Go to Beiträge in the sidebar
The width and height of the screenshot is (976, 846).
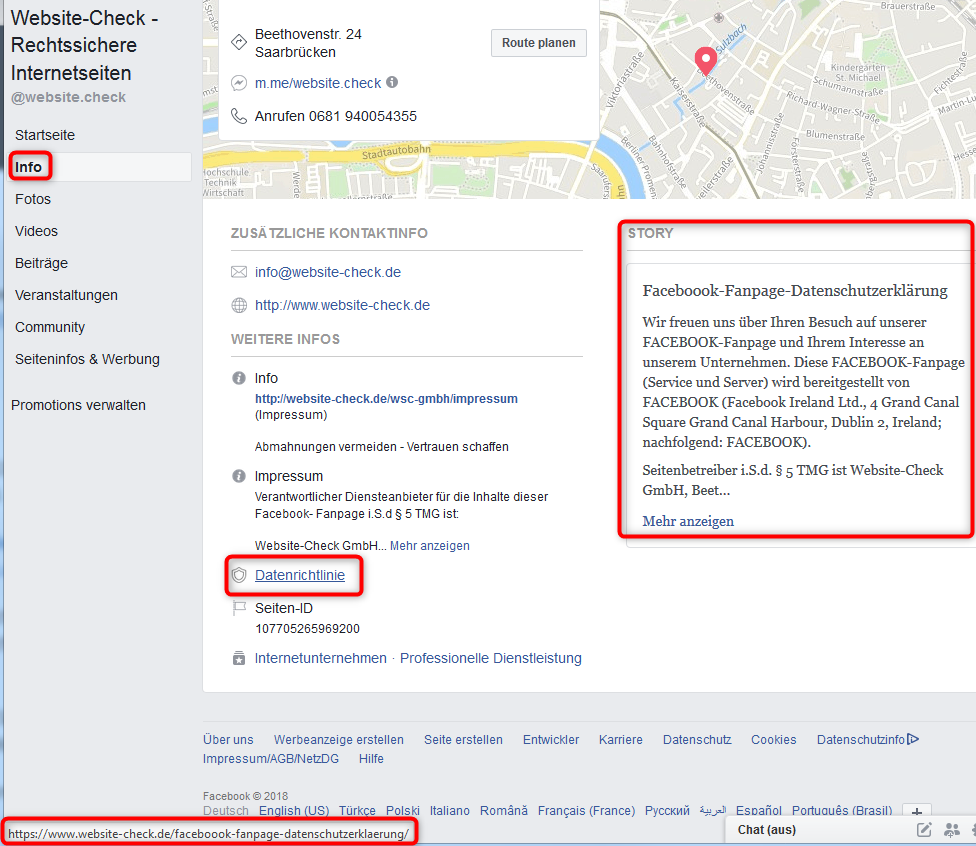tap(41, 263)
